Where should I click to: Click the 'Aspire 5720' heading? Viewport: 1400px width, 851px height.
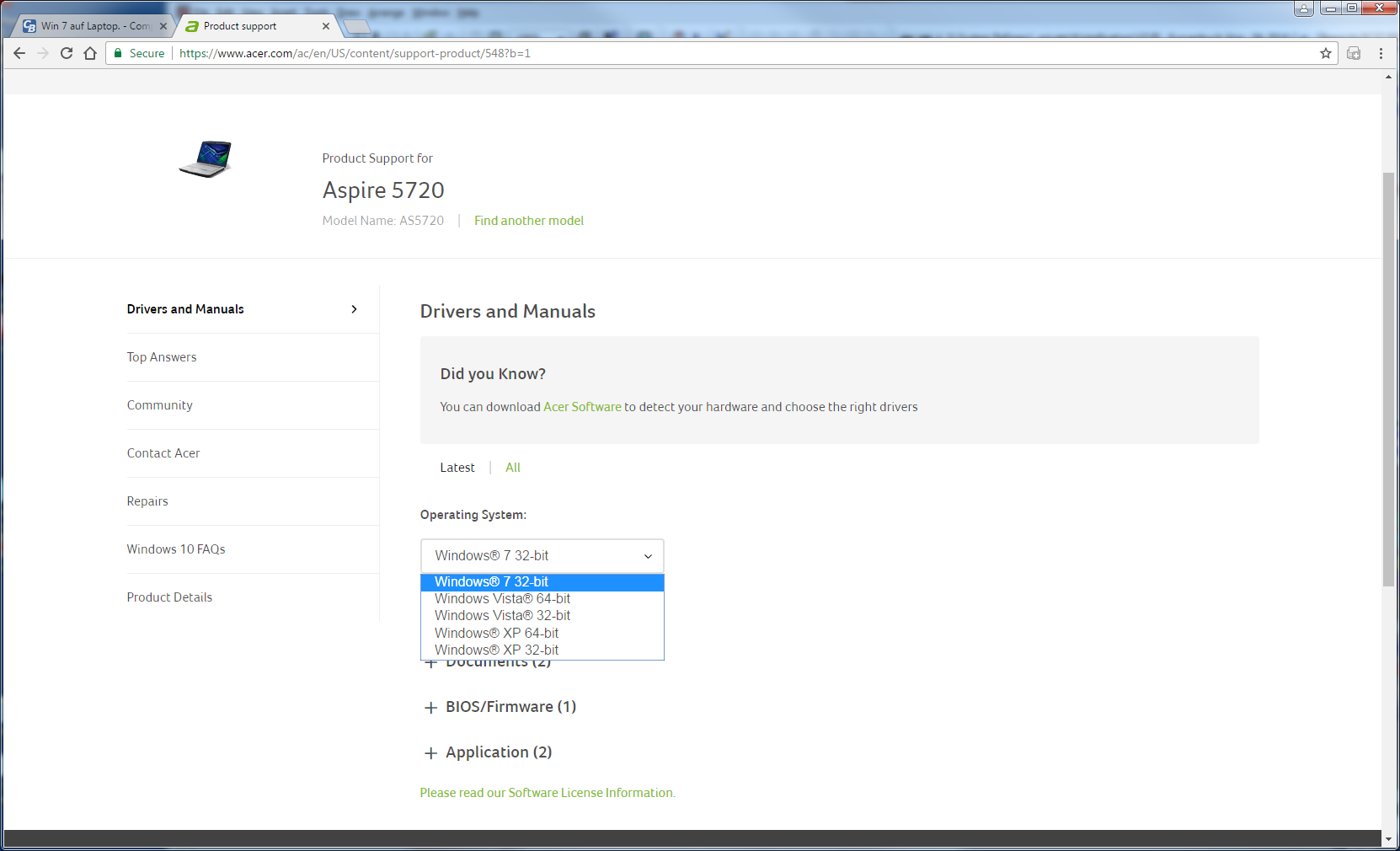pyautogui.click(x=383, y=190)
